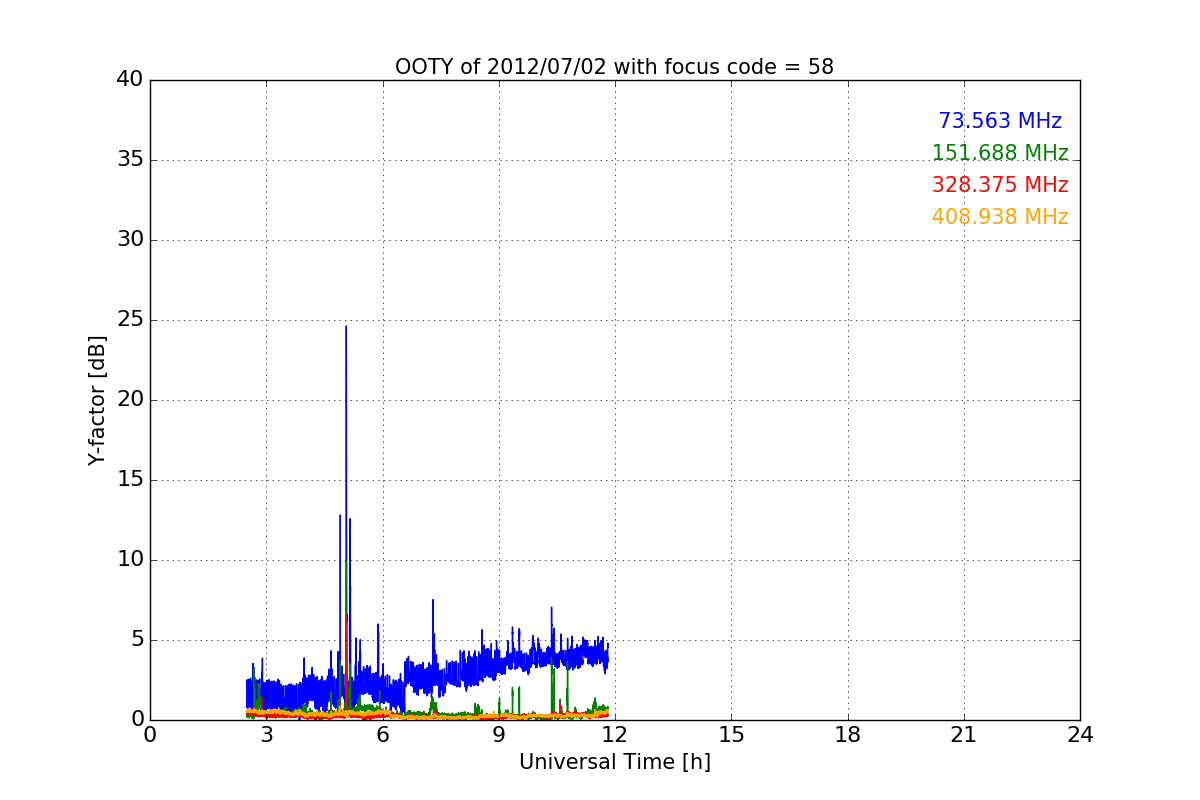Image resolution: width=1200 pixels, height=800 pixels.
Task: Click the x-axis tick label 12
Action: pos(615,735)
